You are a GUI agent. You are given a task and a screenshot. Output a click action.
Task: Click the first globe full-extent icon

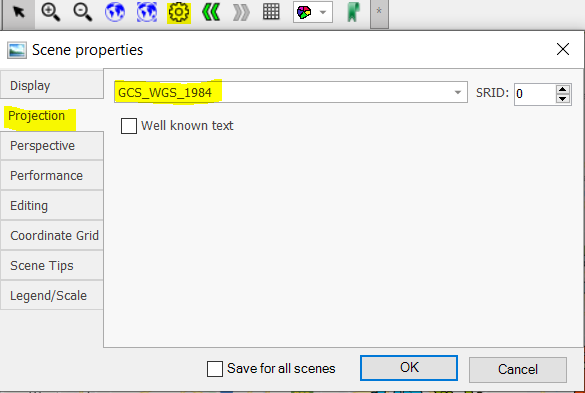tap(115, 12)
